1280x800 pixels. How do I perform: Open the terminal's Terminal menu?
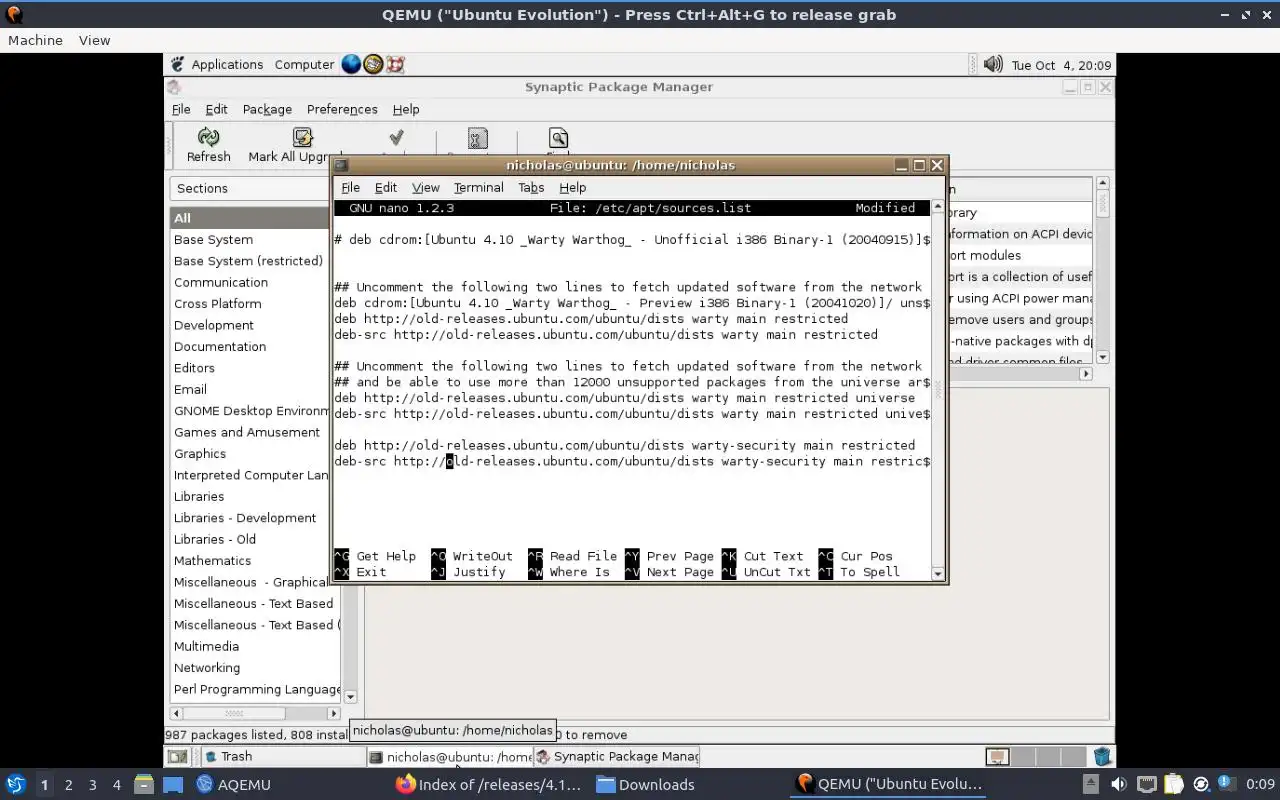click(478, 187)
